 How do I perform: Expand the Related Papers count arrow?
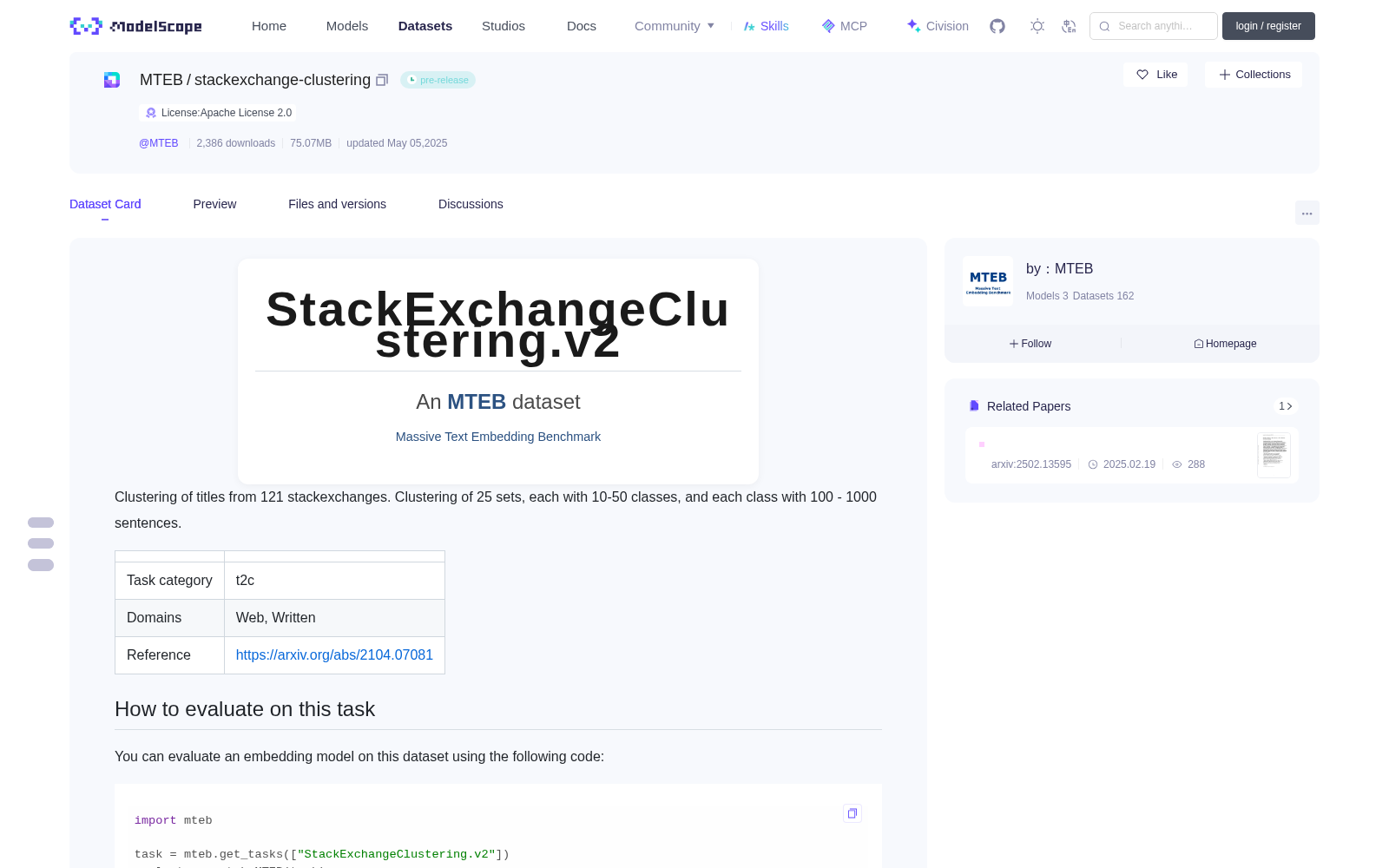(x=1286, y=406)
